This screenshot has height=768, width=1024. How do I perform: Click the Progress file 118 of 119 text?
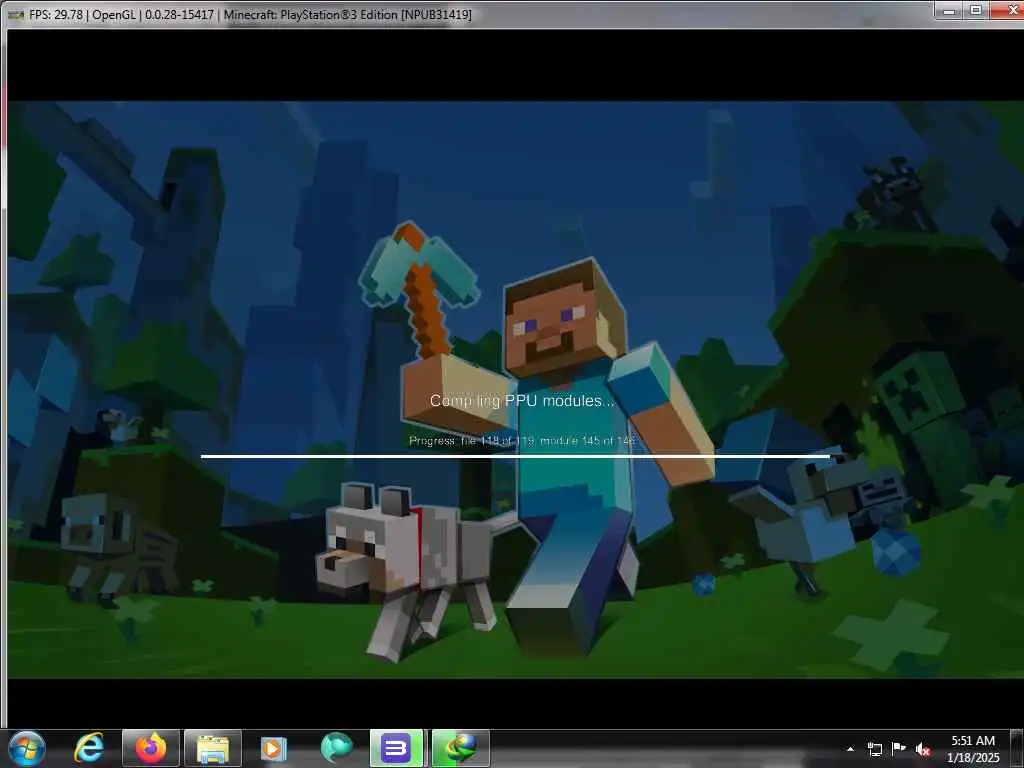(522, 441)
